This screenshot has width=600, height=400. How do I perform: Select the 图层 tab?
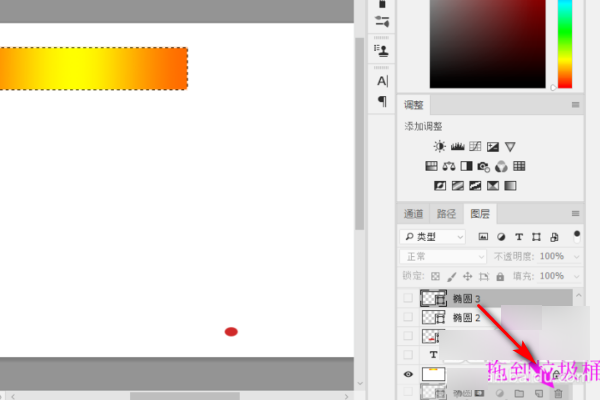480,214
